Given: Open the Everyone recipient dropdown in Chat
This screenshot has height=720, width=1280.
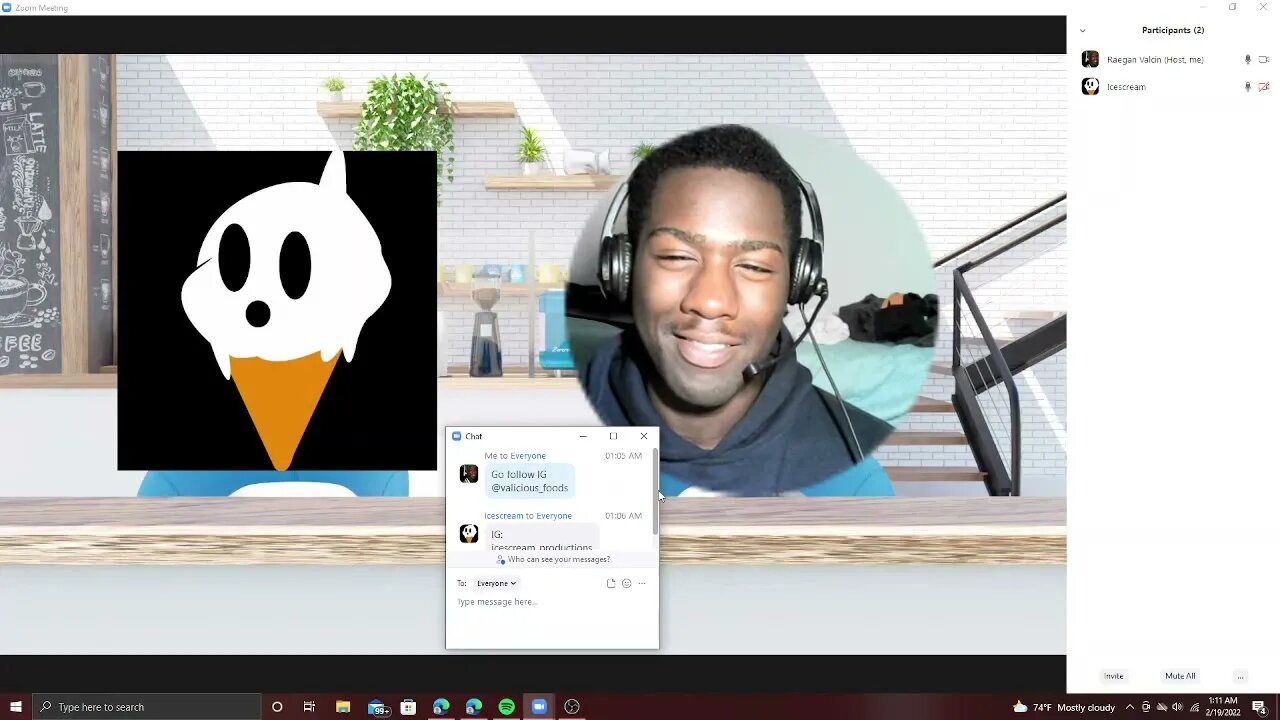Looking at the screenshot, I should click(x=496, y=583).
